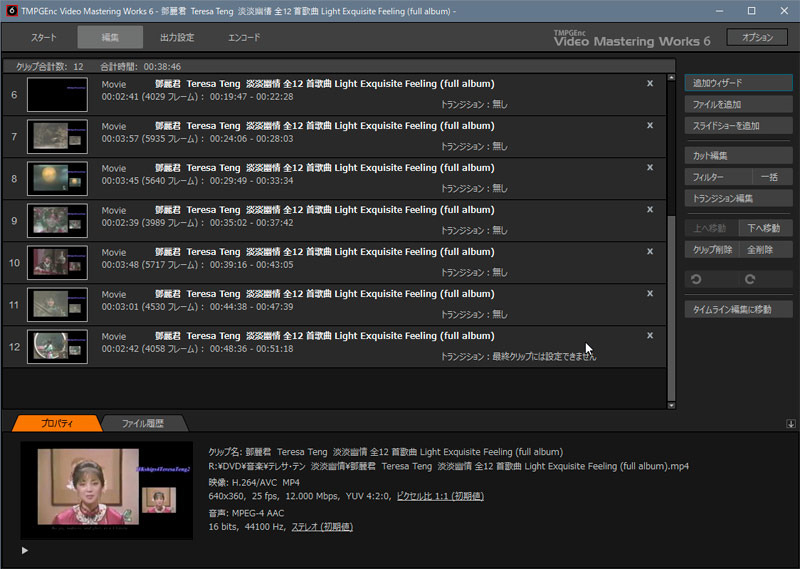Collapse the properties panel with down-arrow icon
The width and height of the screenshot is (800, 569).
click(x=791, y=424)
